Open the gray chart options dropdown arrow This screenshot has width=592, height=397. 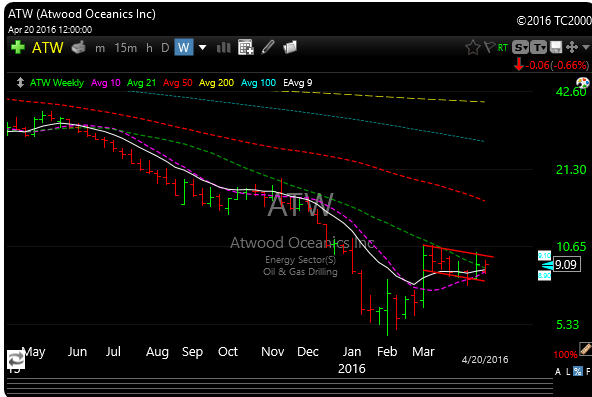click(586, 47)
